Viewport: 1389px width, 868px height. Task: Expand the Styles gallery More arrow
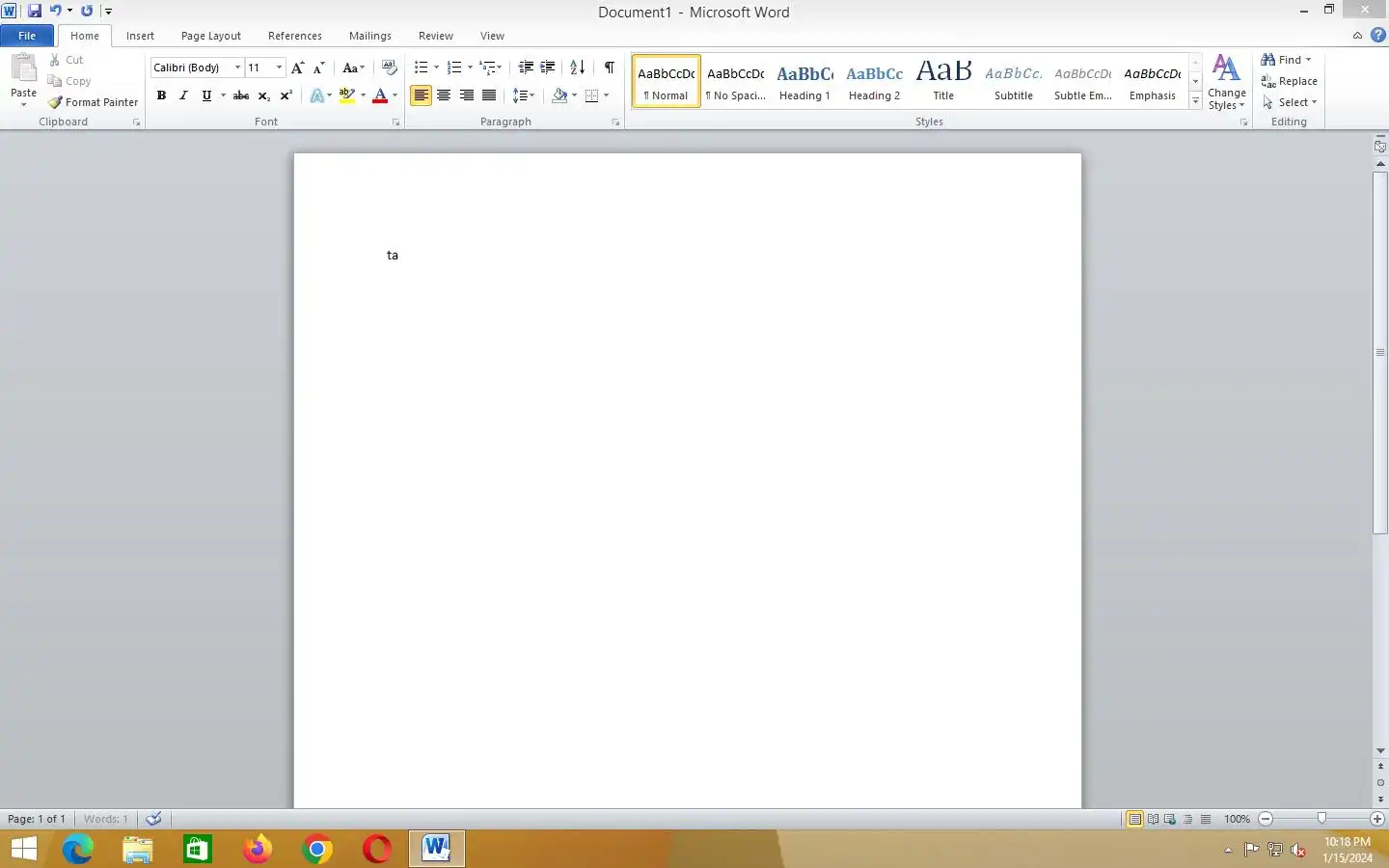[x=1196, y=100]
